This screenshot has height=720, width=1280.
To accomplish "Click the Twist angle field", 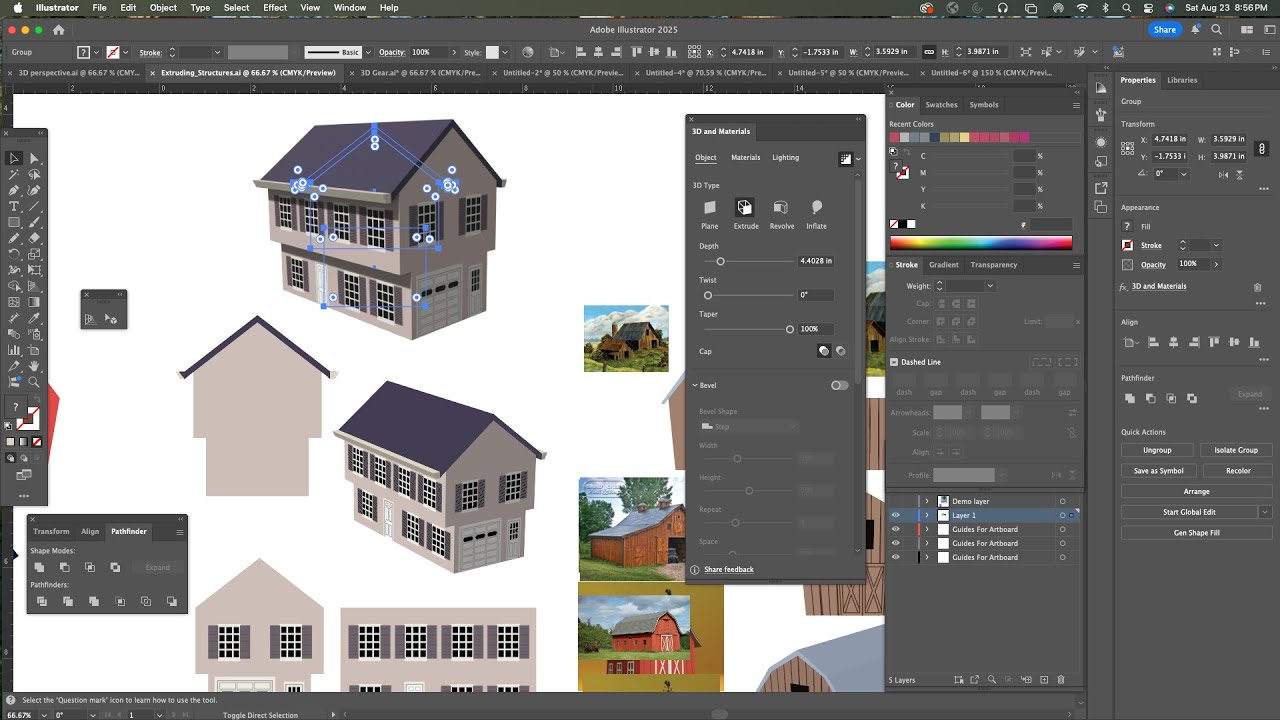I will 816,295.
